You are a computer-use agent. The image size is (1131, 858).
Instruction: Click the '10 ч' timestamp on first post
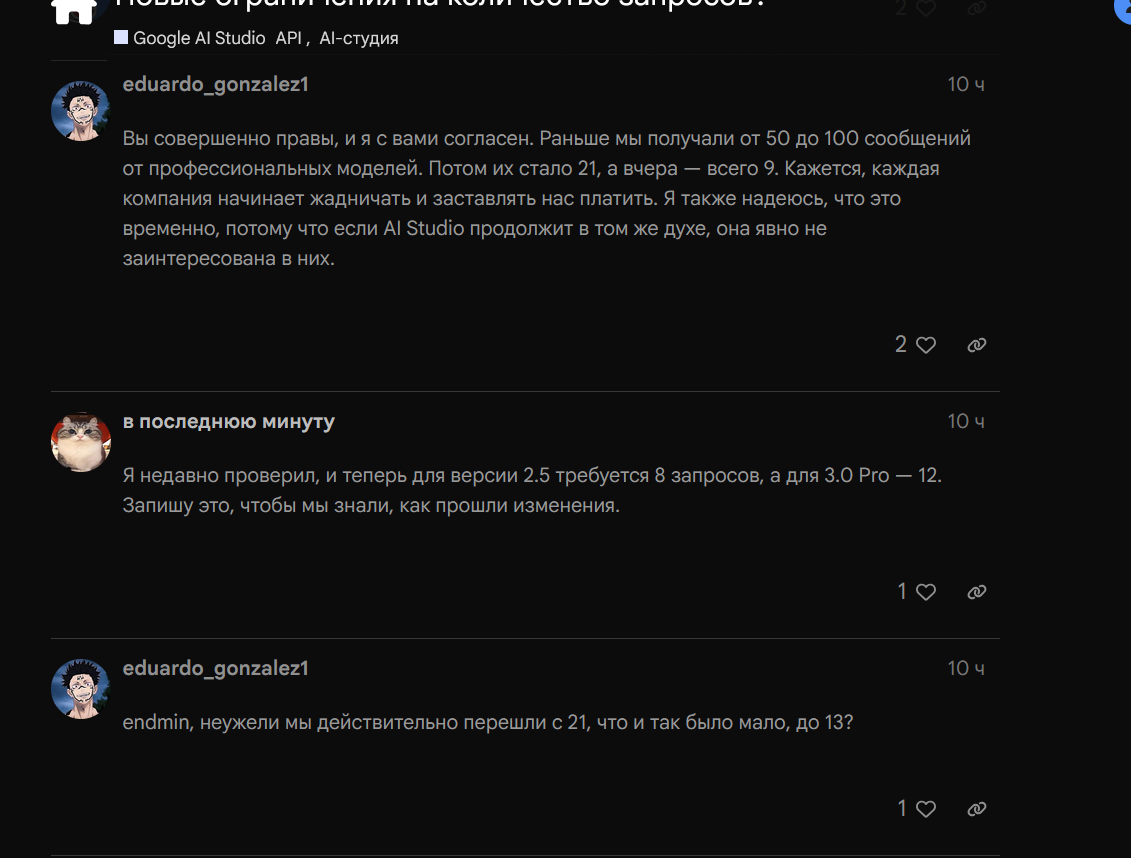point(966,84)
